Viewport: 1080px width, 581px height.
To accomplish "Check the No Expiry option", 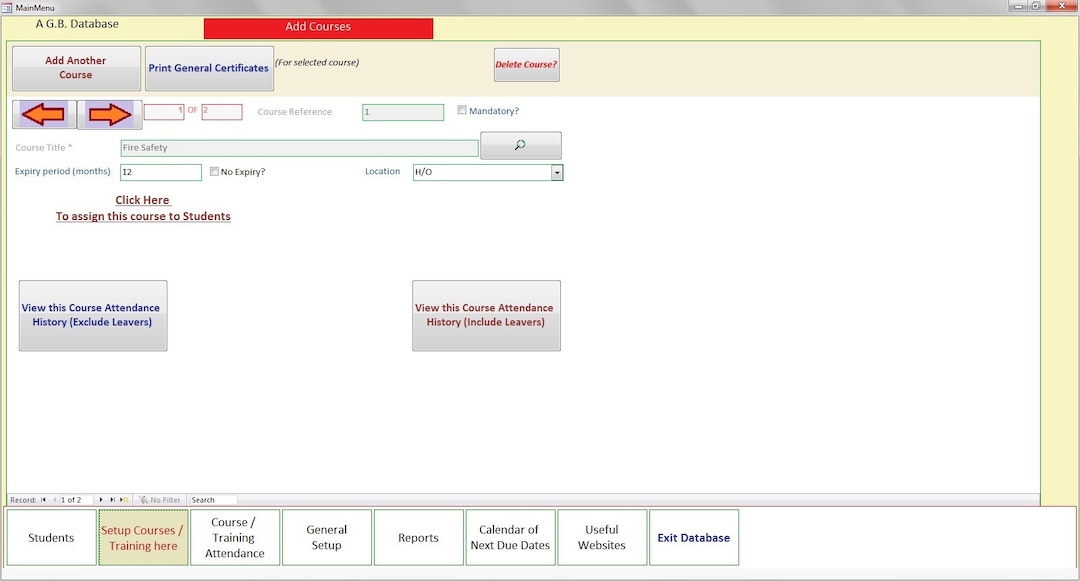I will [213, 171].
